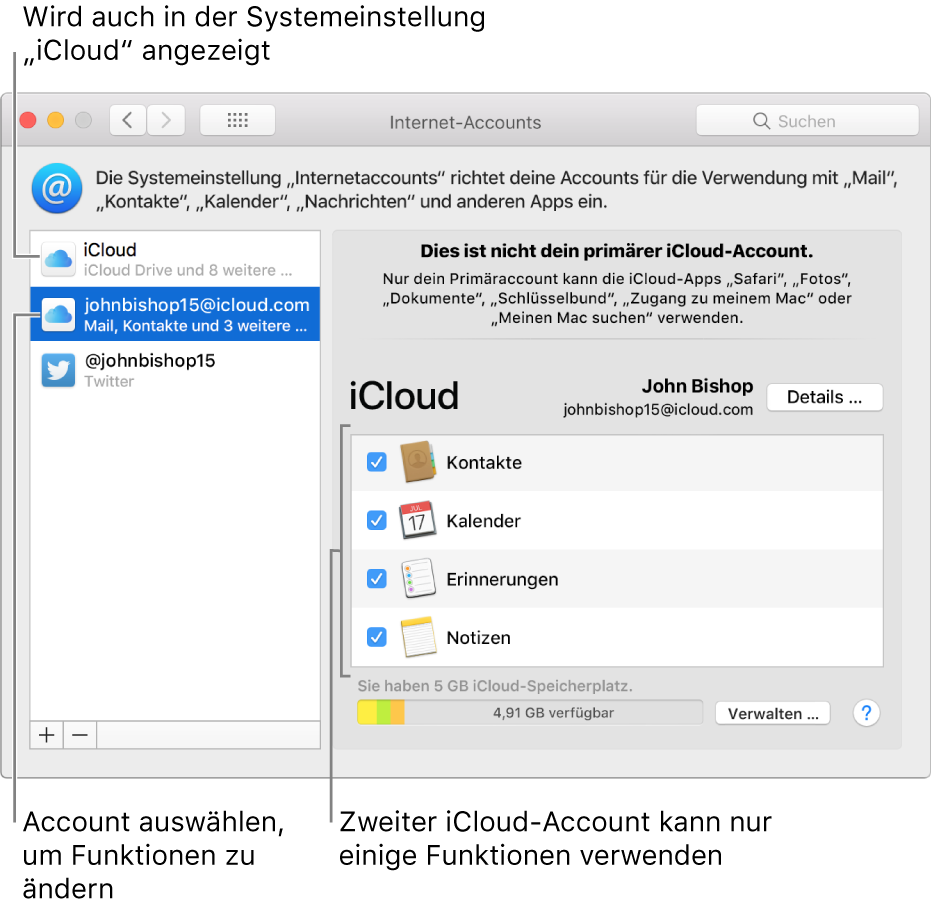Click the Kontakte label

click(484, 462)
